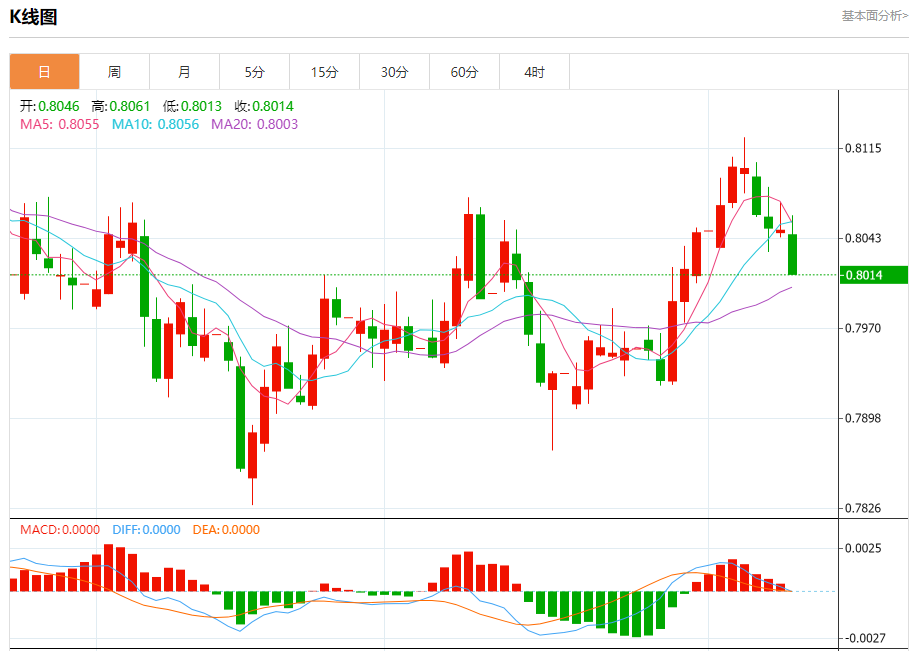Click the MA10 0.8056 legend label
Screen dimensions: 914x651
155,124
